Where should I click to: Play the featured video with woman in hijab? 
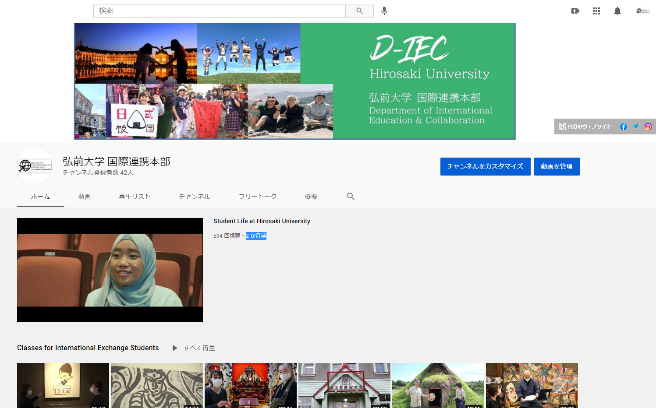[x=110, y=270]
